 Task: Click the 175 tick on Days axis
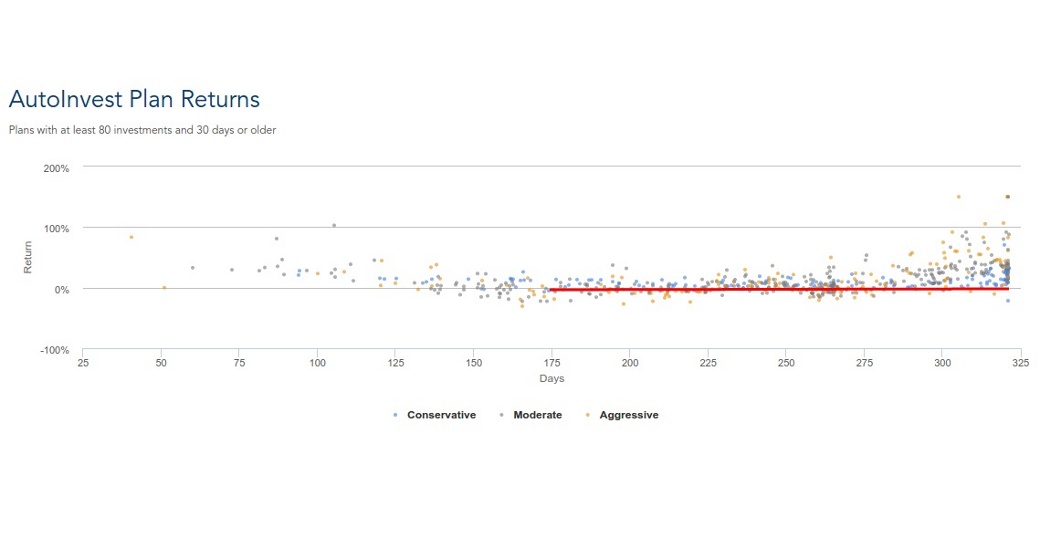pos(552,363)
